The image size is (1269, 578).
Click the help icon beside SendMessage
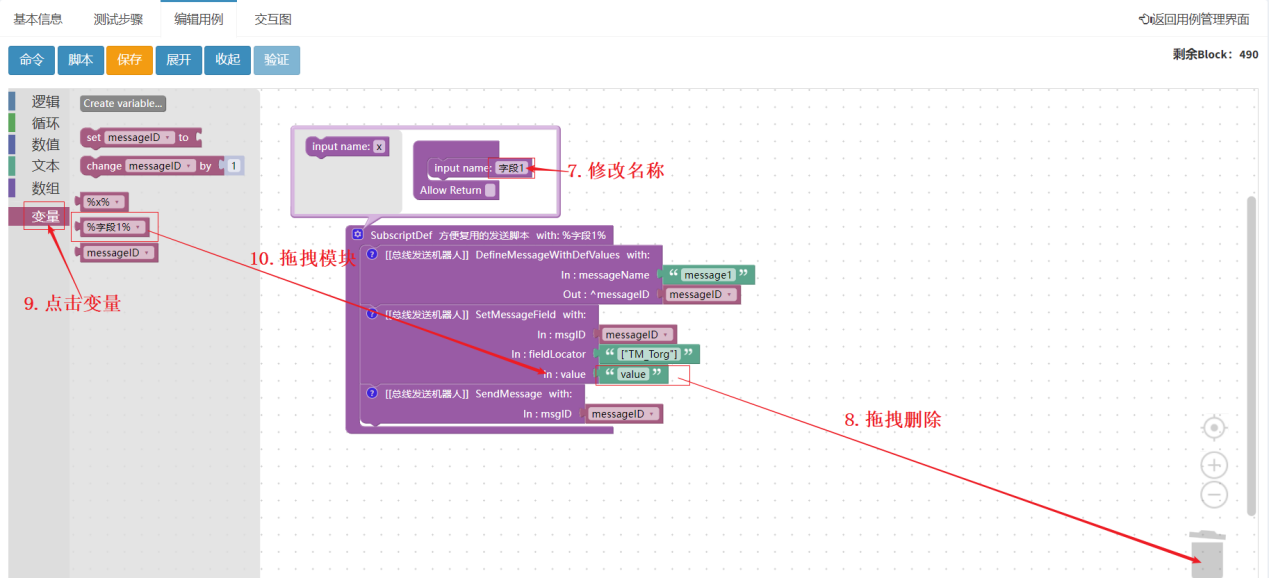point(372,394)
